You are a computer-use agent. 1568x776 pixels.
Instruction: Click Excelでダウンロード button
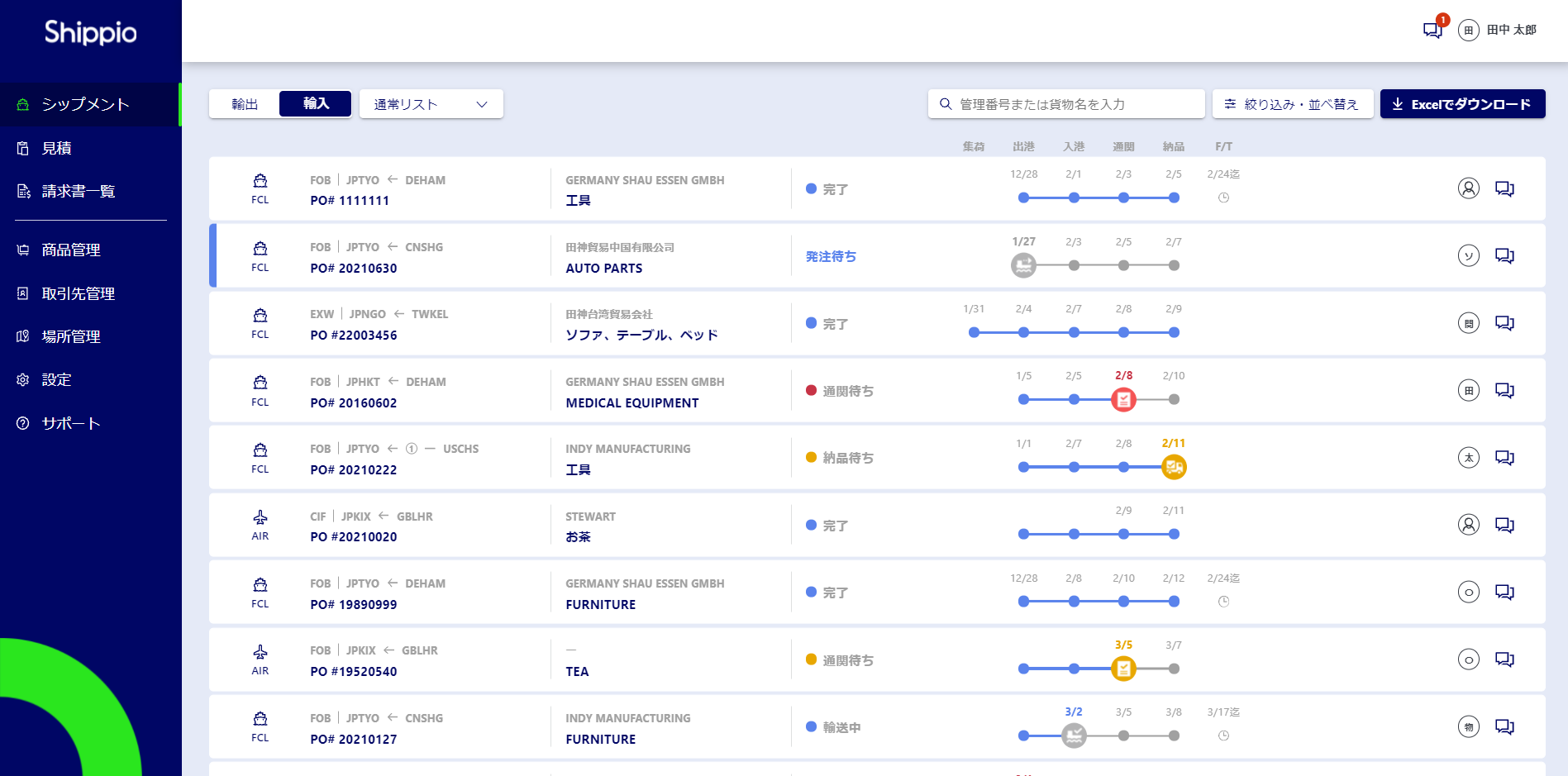[x=1462, y=104]
